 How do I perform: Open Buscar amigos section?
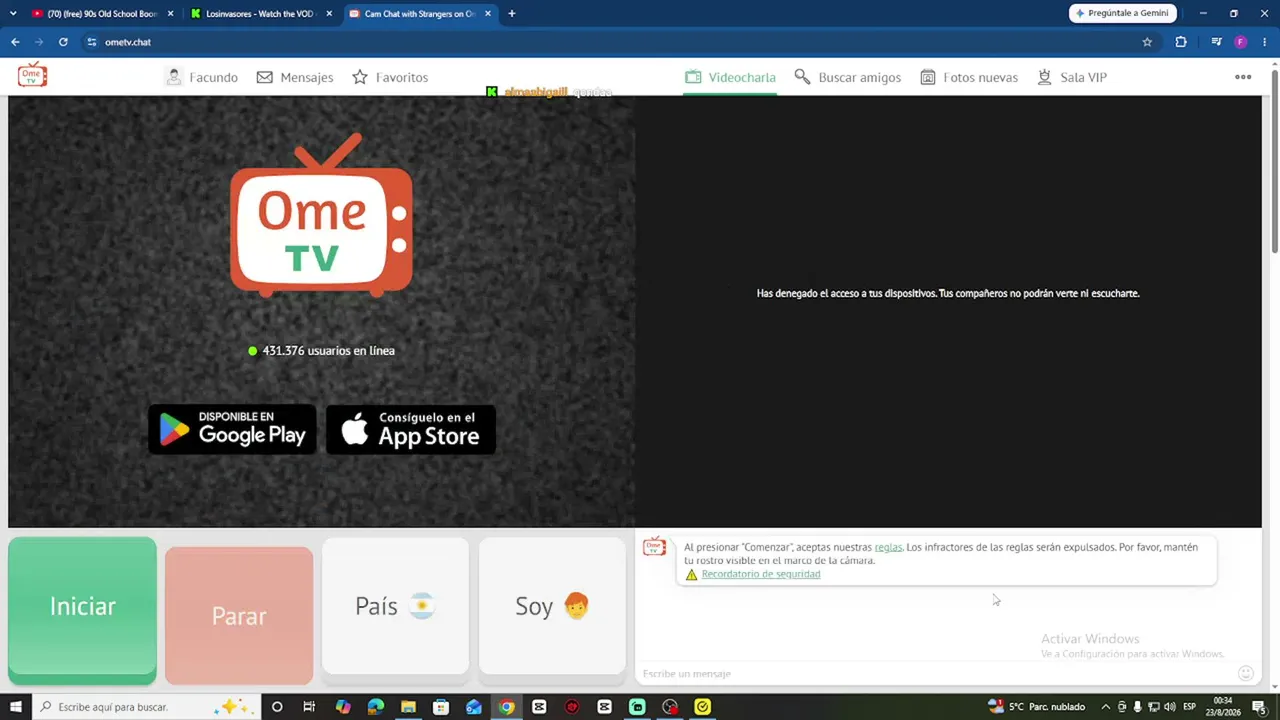pyautogui.click(x=848, y=77)
